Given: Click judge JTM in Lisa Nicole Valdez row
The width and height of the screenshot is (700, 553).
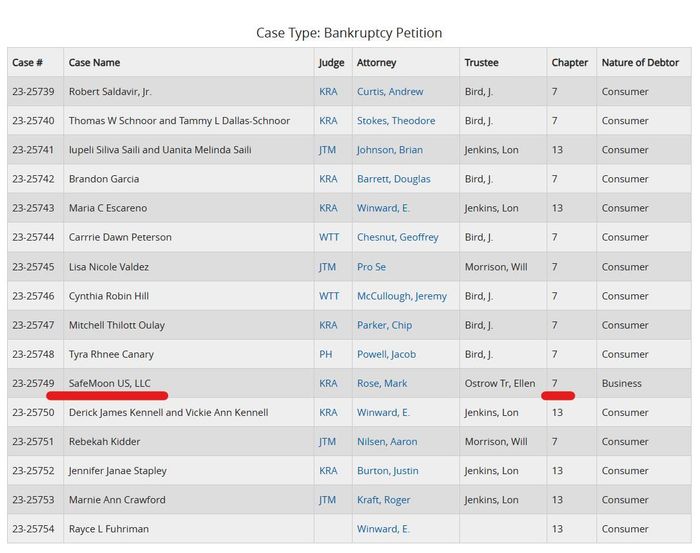Looking at the screenshot, I should (x=327, y=267).
